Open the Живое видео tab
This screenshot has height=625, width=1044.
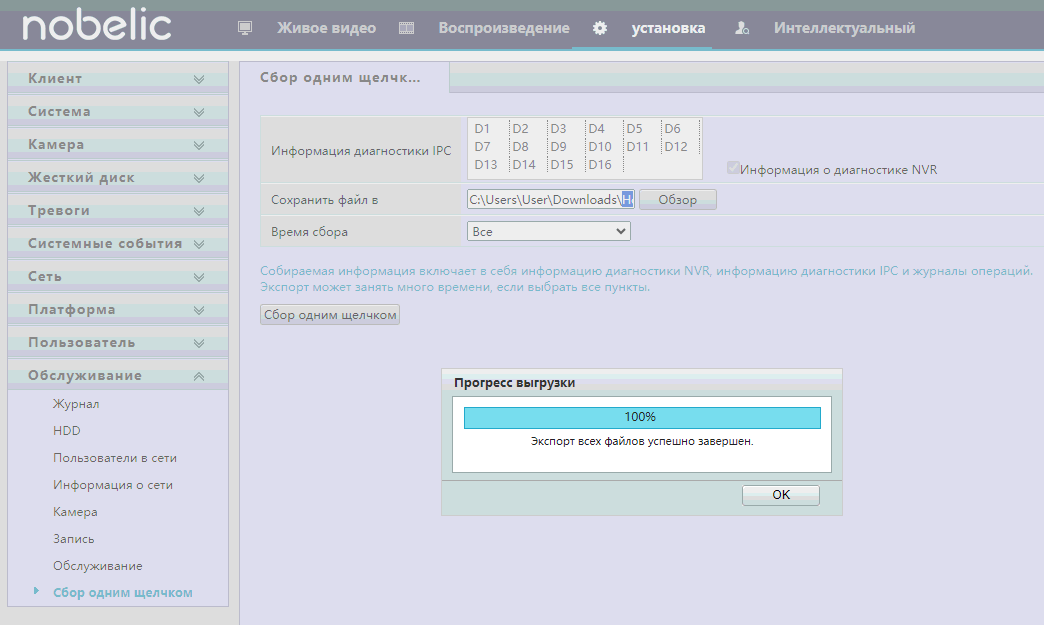click(x=326, y=28)
